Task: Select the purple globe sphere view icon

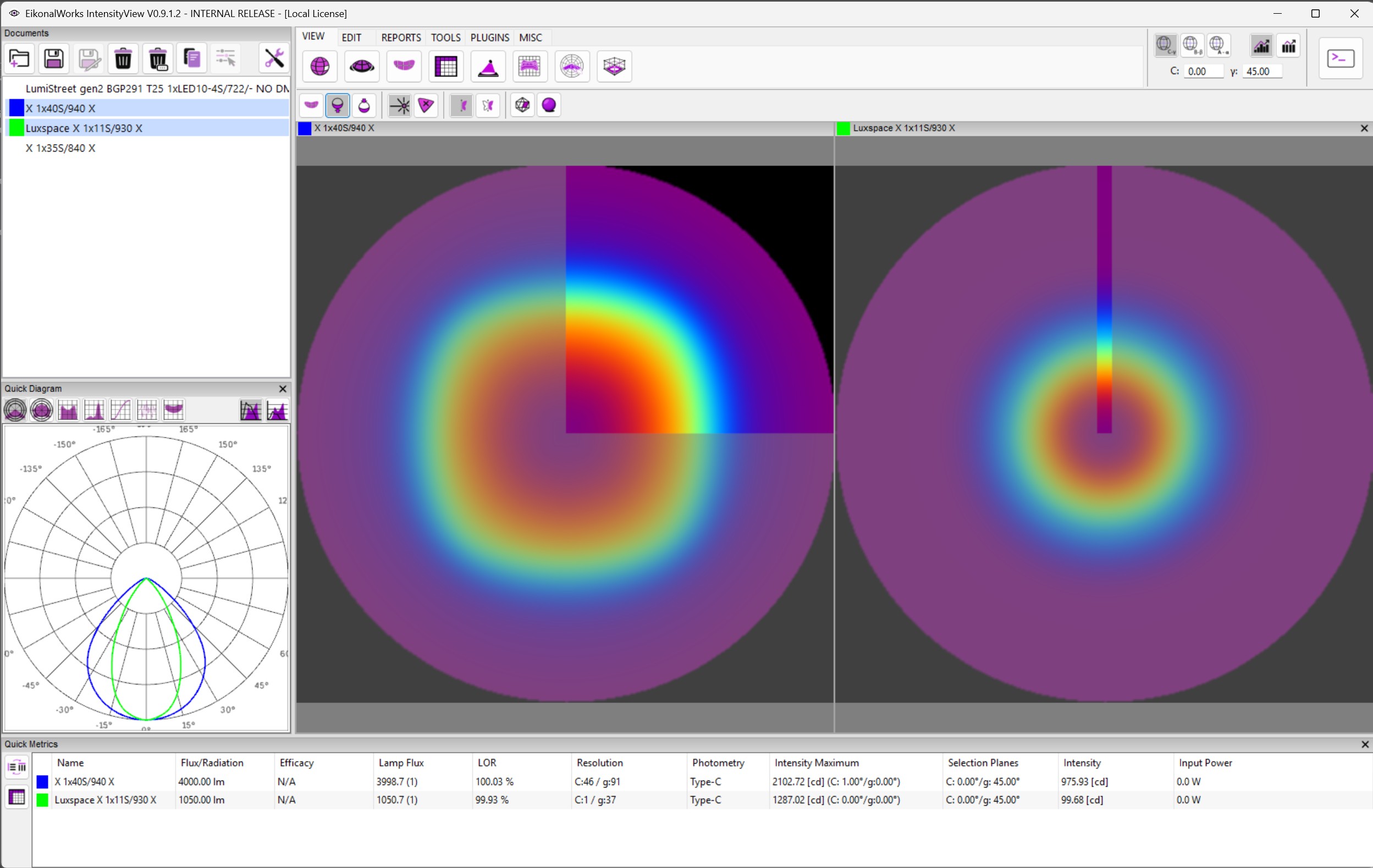Action: click(320, 67)
